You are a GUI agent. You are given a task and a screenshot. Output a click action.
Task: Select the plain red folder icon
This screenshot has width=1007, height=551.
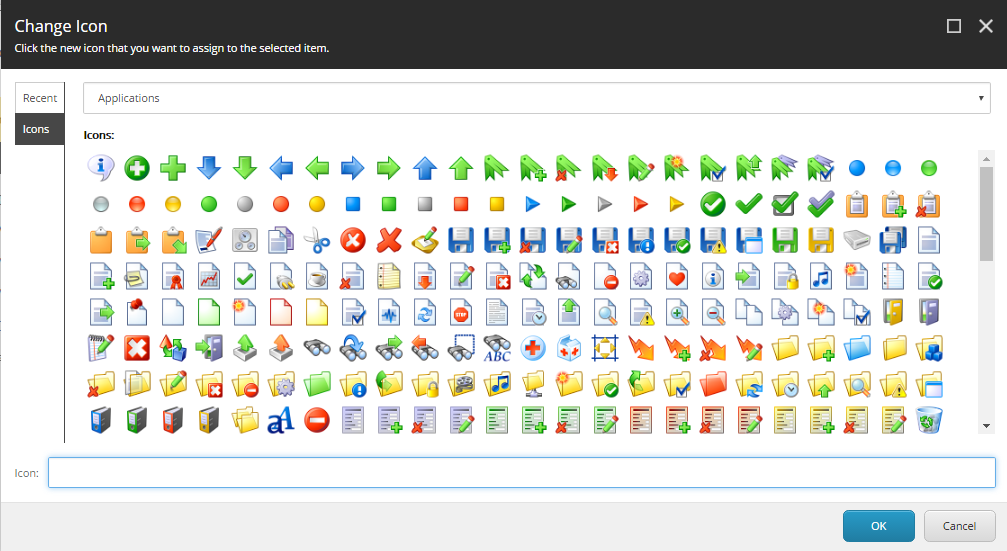pyautogui.click(x=713, y=385)
